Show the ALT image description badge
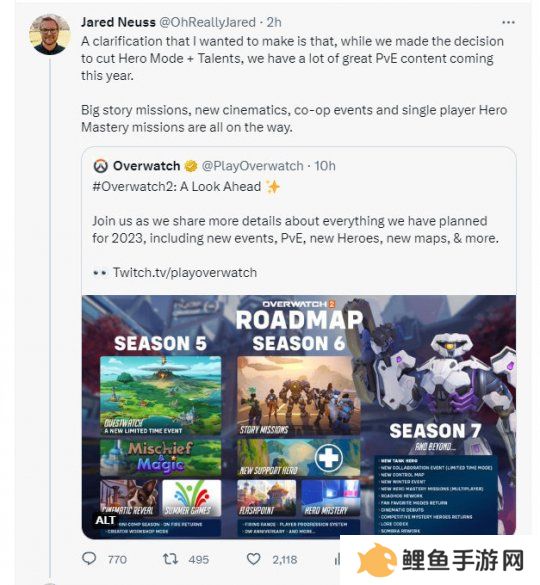Image resolution: width=540 pixels, height=585 pixels. coord(106,520)
